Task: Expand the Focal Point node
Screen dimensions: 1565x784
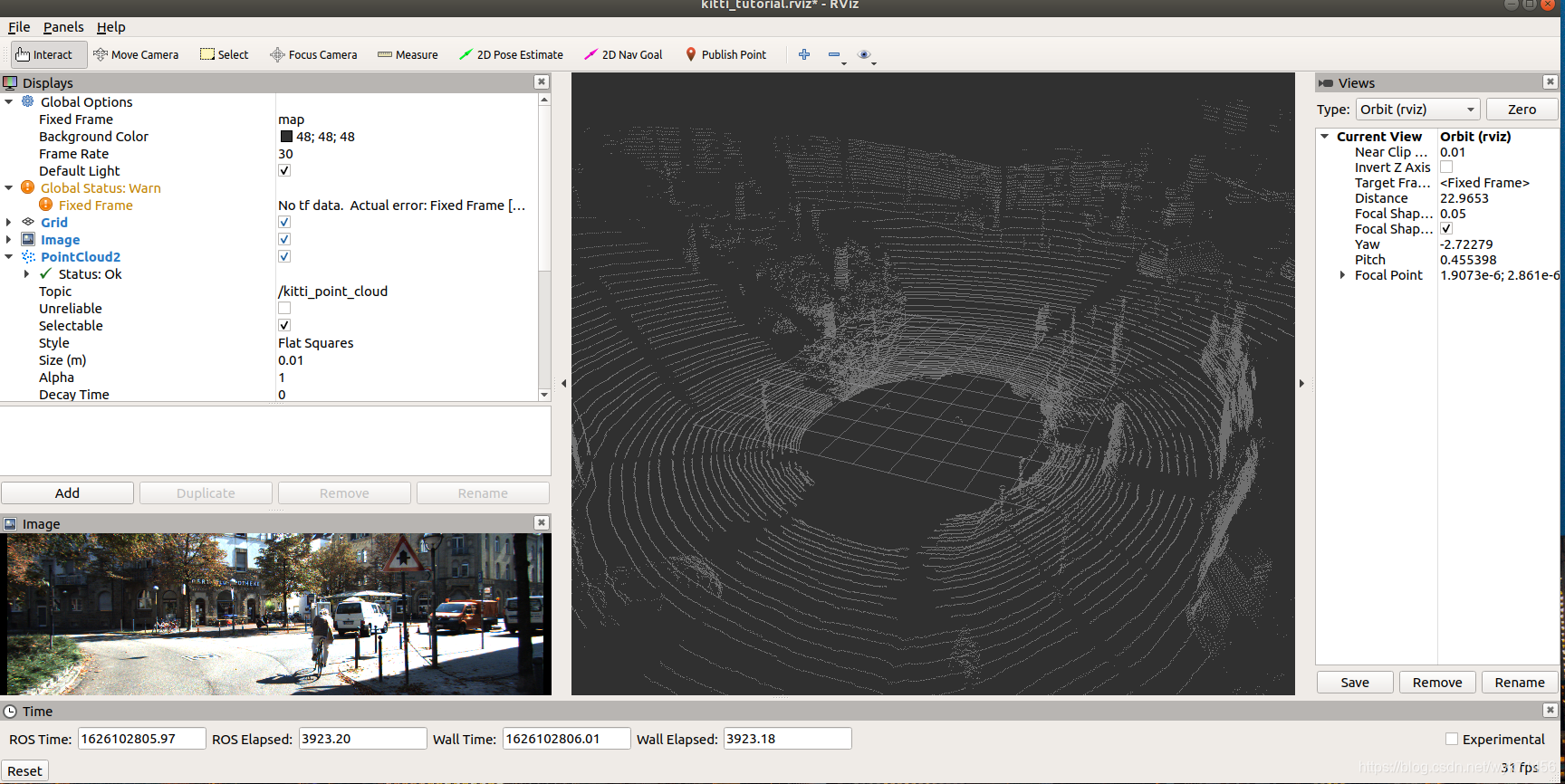Action: [x=1342, y=274]
